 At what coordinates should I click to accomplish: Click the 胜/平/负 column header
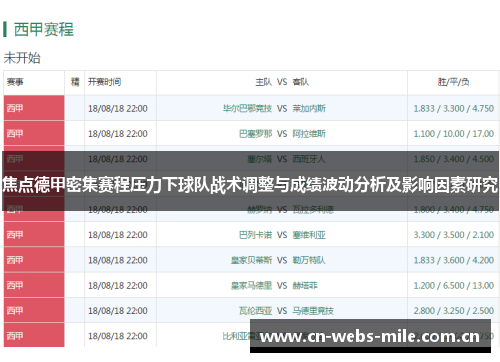pyautogui.click(x=453, y=82)
